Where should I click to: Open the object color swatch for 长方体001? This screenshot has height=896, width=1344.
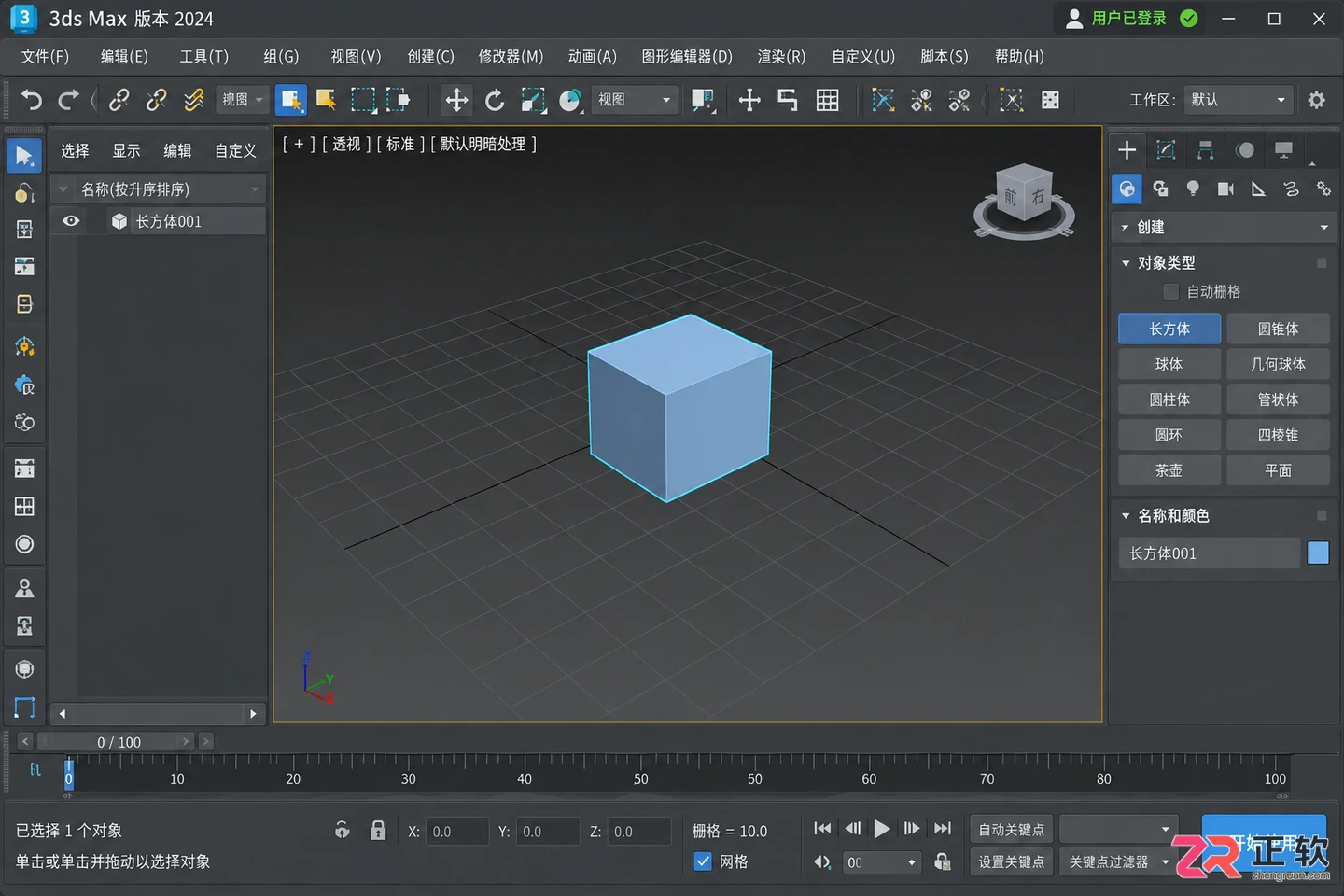coord(1318,553)
